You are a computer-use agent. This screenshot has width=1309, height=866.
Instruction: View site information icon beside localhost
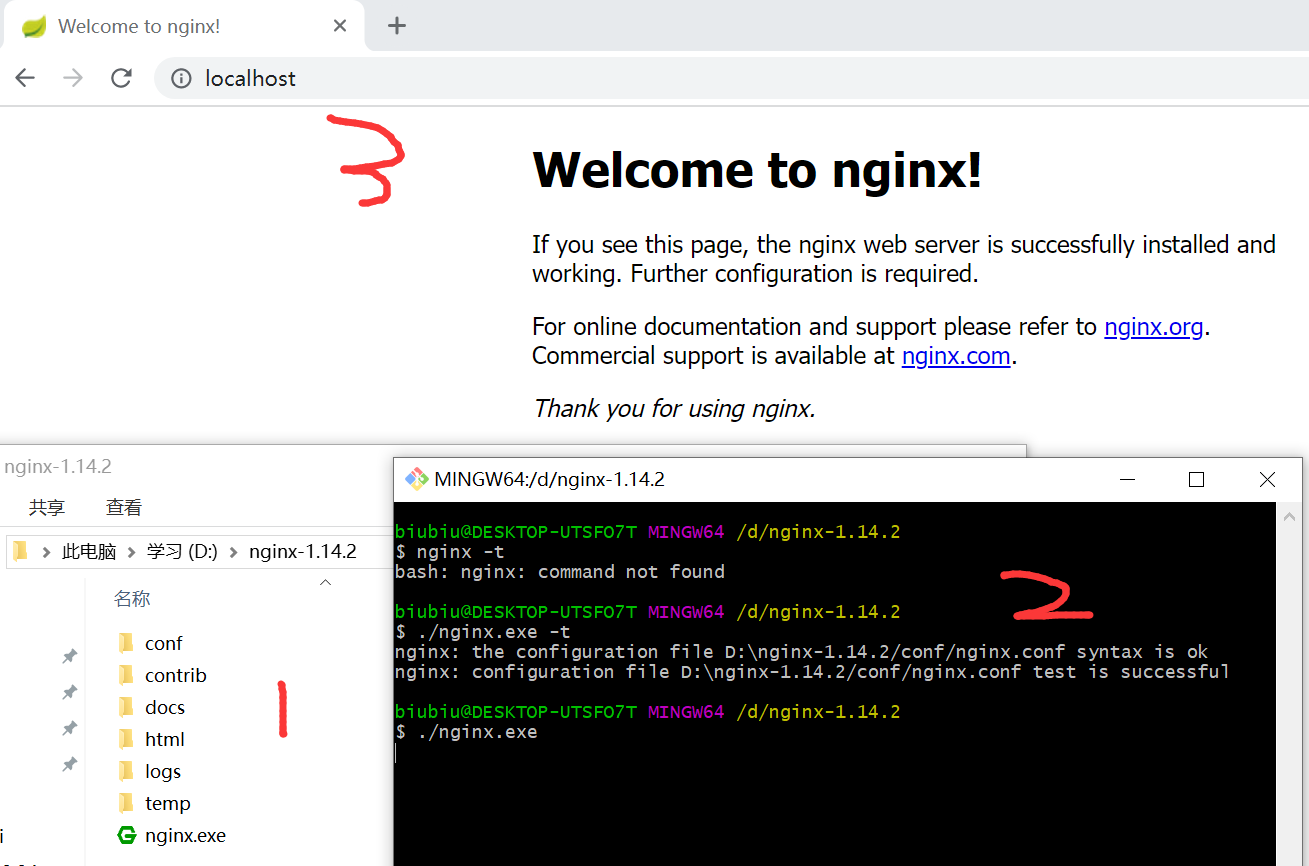pos(181,78)
